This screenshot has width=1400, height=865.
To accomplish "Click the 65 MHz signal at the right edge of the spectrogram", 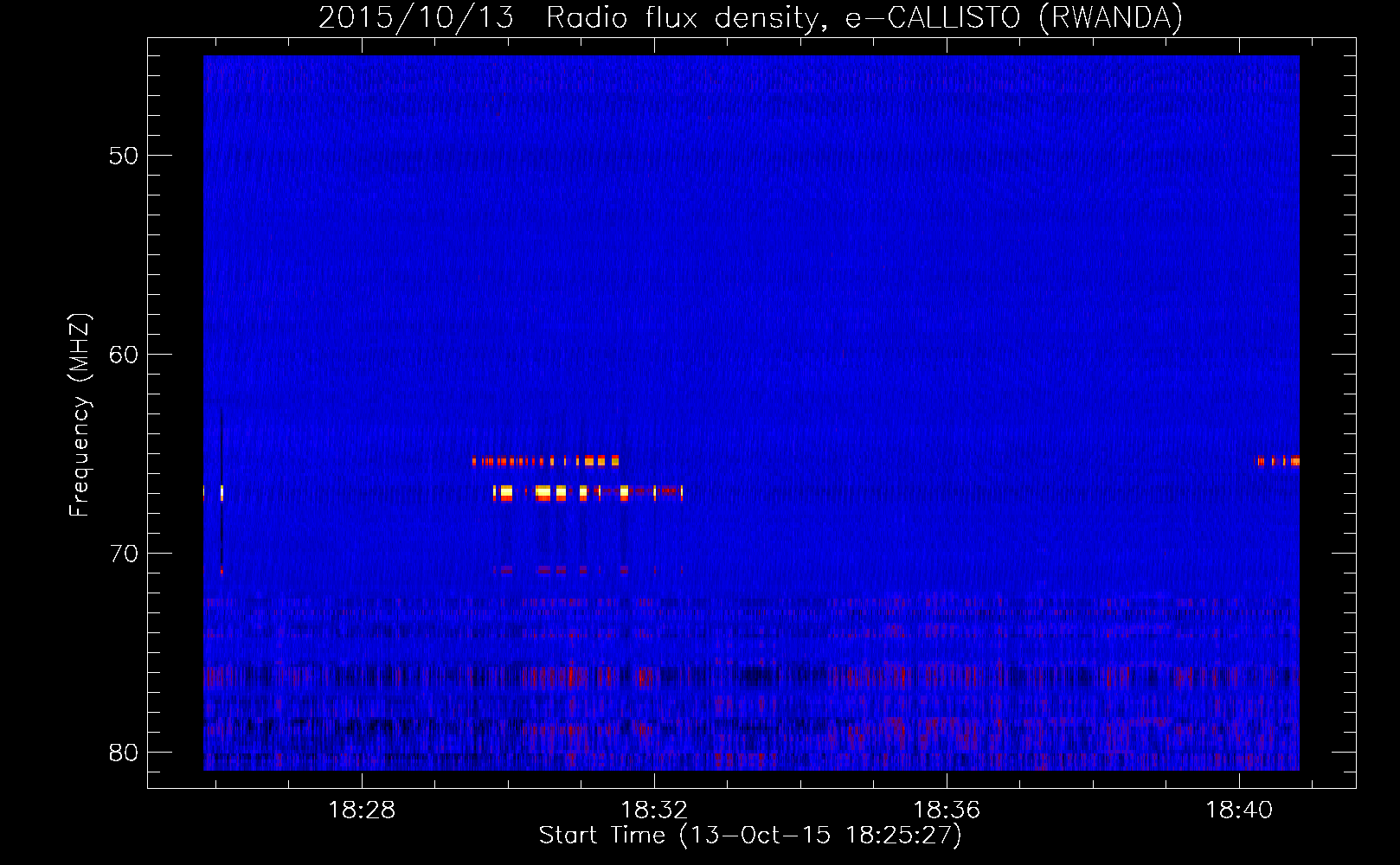I will coord(1278,461).
